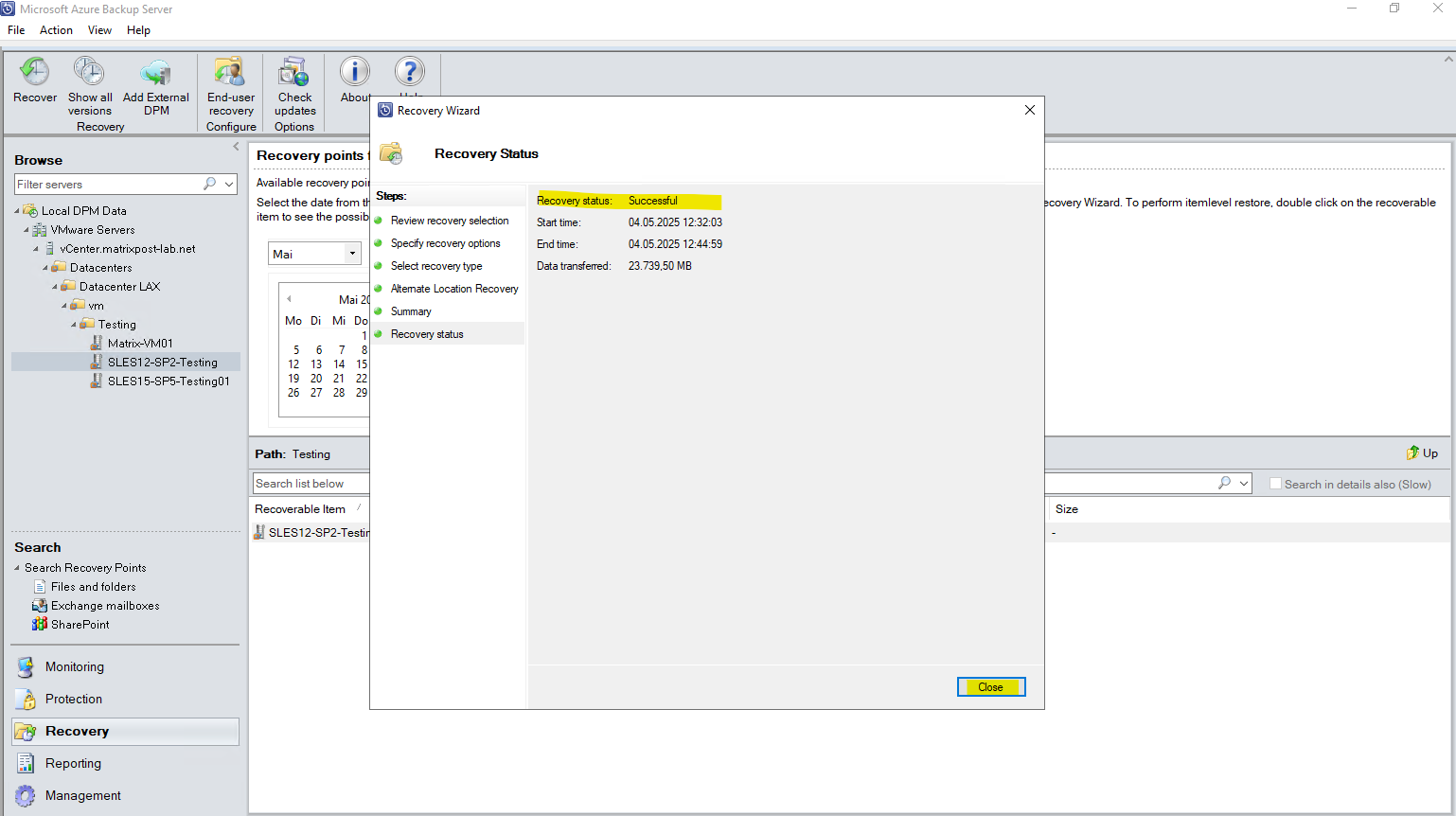Click data transferred value 23.739,50 MB

click(x=660, y=266)
